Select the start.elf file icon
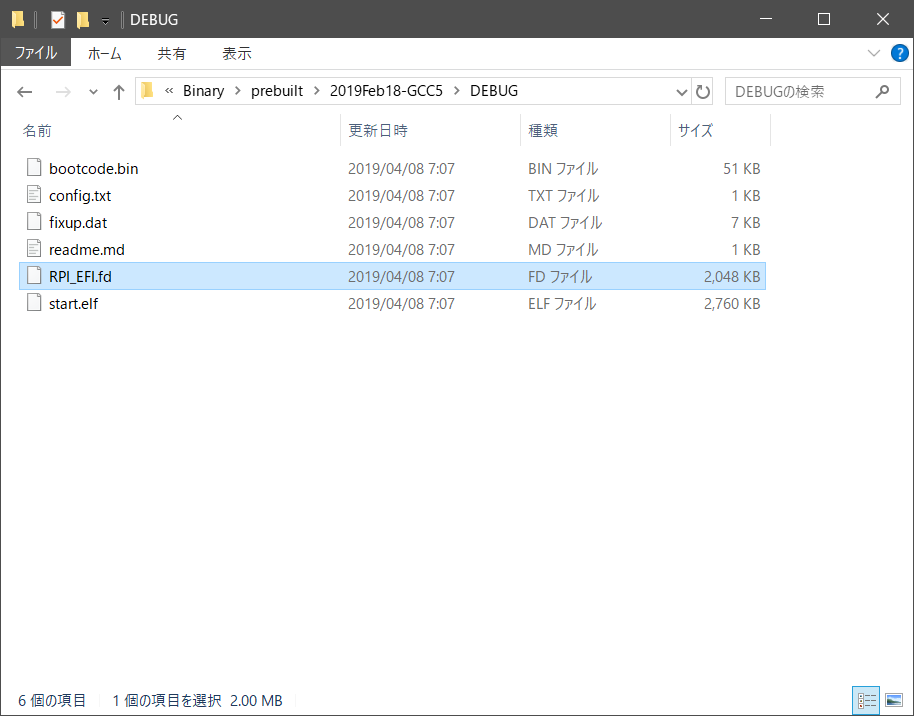This screenshot has height=716, width=914. (34, 303)
